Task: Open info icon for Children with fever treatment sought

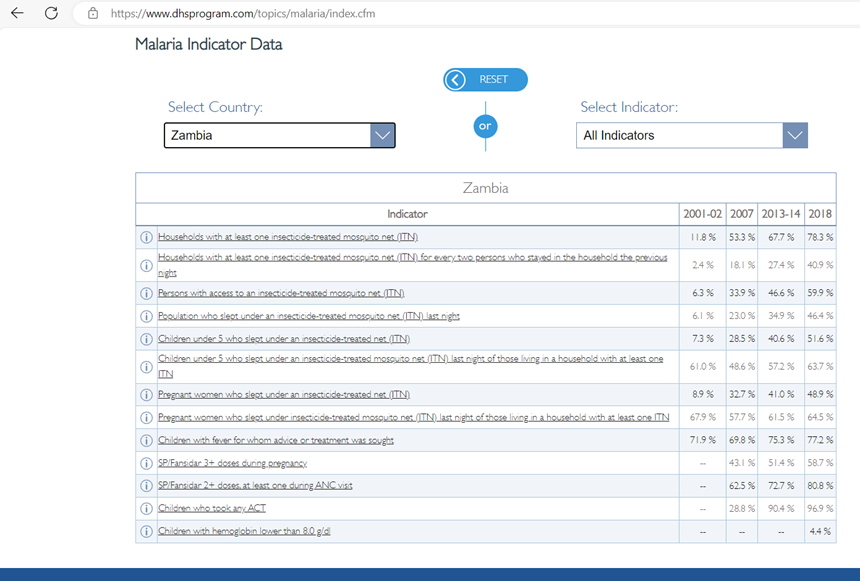Action: pos(146,441)
